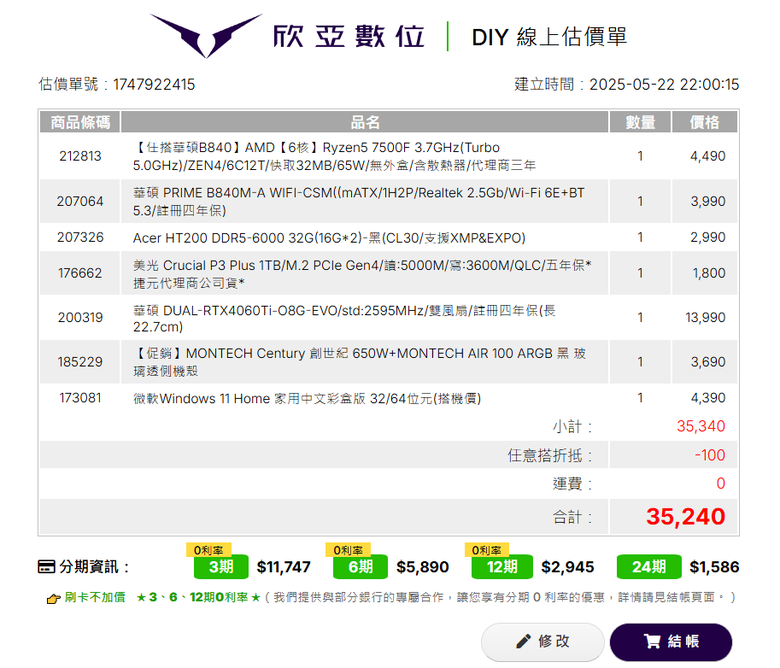Click the price 3,690
780x668 pixels.
pos(707,362)
